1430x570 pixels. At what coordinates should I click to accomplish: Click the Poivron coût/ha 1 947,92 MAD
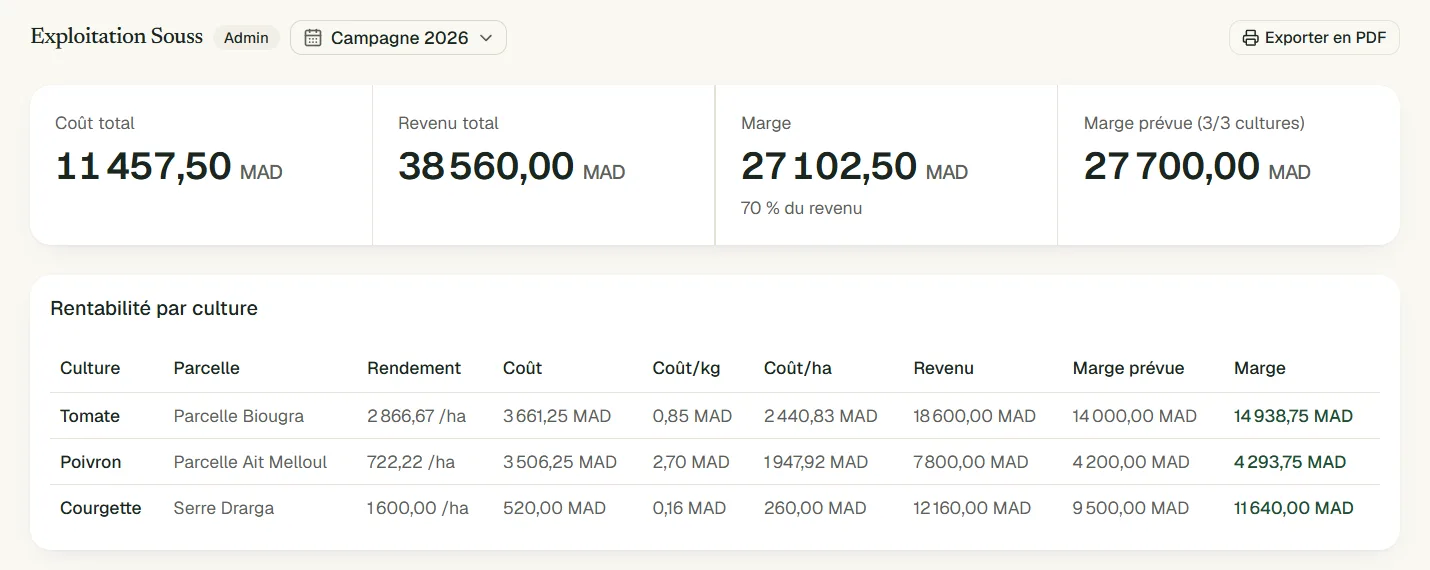(x=816, y=462)
